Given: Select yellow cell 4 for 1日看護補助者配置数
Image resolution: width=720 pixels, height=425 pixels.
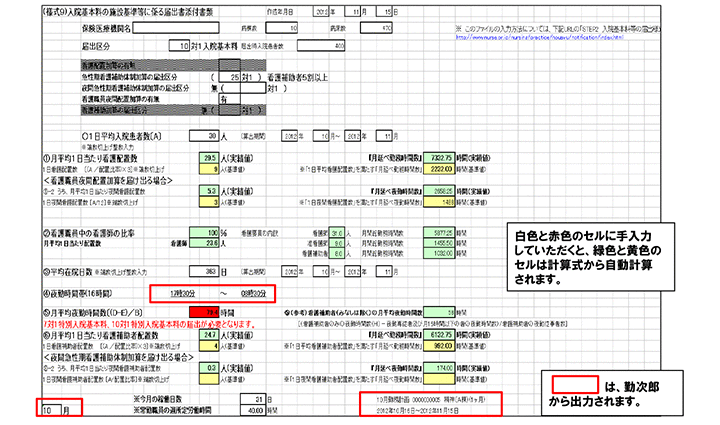Looking at the screenshot, I should (209, 346).
